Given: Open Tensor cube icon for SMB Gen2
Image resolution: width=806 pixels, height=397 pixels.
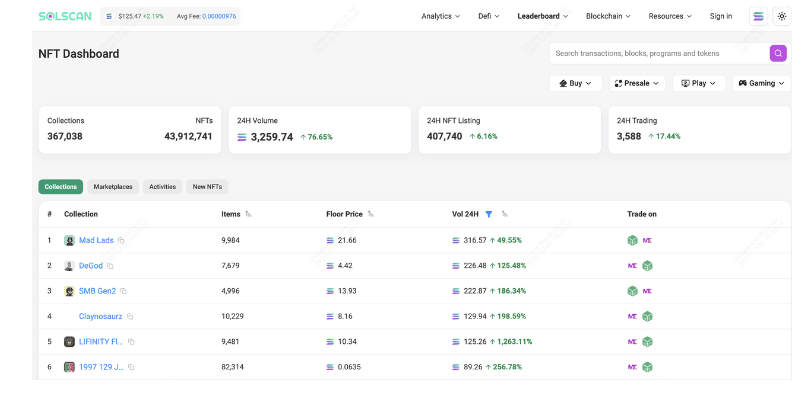Looking at the screenshot, I should (632, 291).
